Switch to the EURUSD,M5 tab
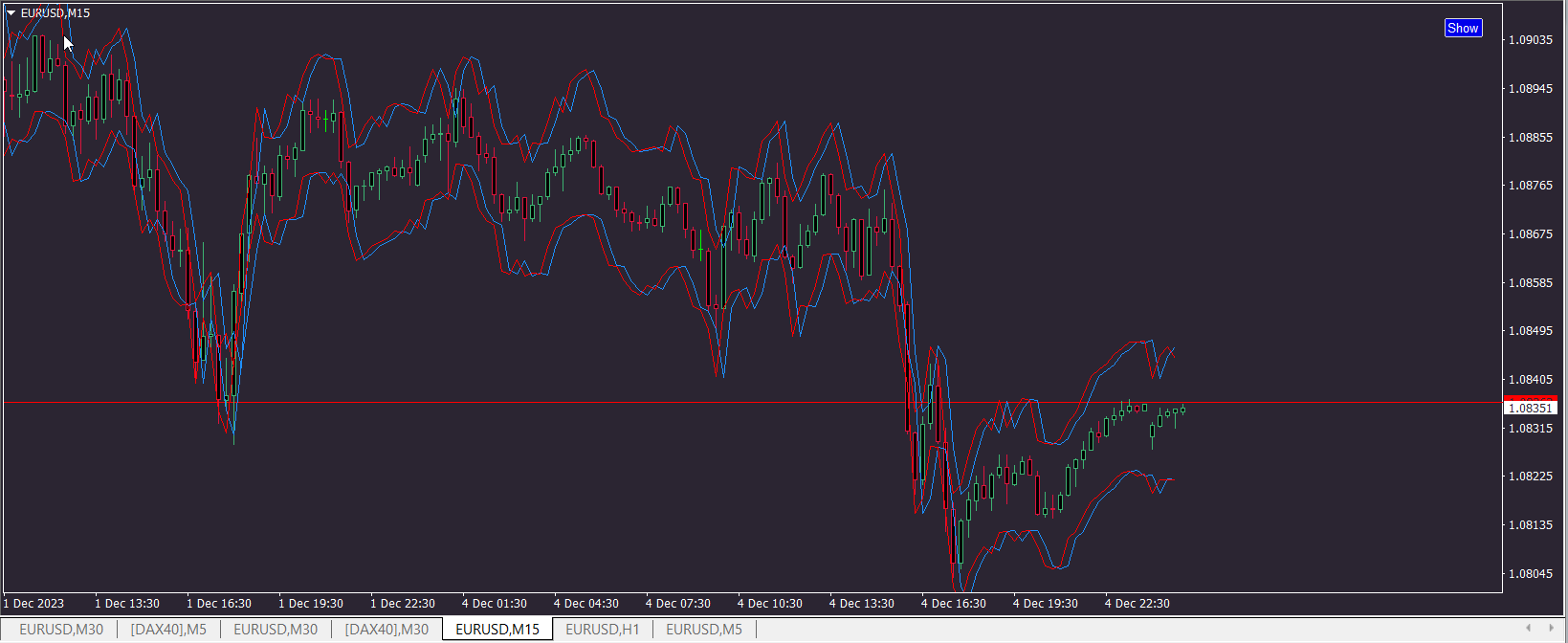The width and height of the screenshot is (1568, 643). (x=704, y=629)
